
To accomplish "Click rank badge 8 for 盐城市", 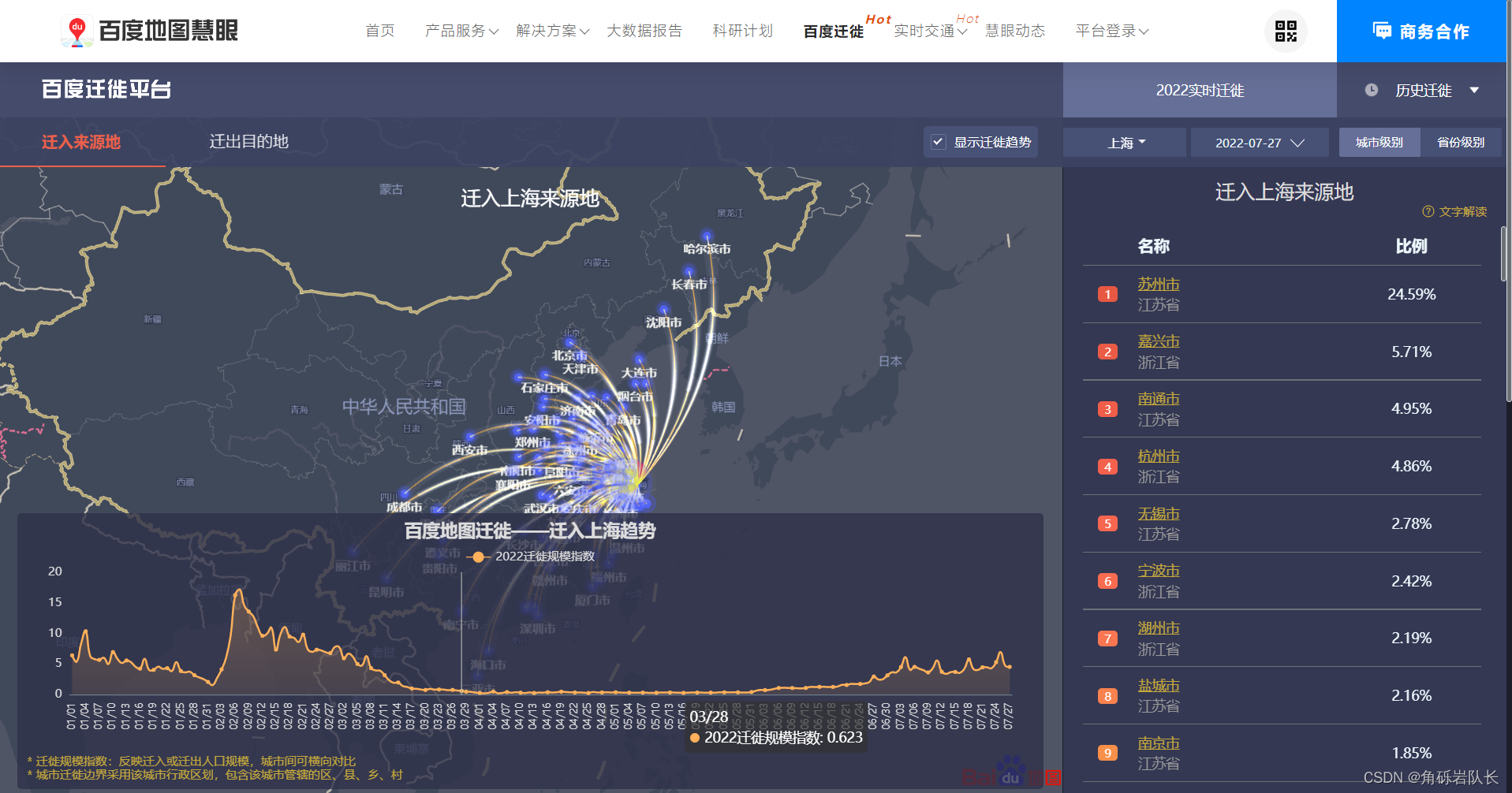I will pos(1107,696).
